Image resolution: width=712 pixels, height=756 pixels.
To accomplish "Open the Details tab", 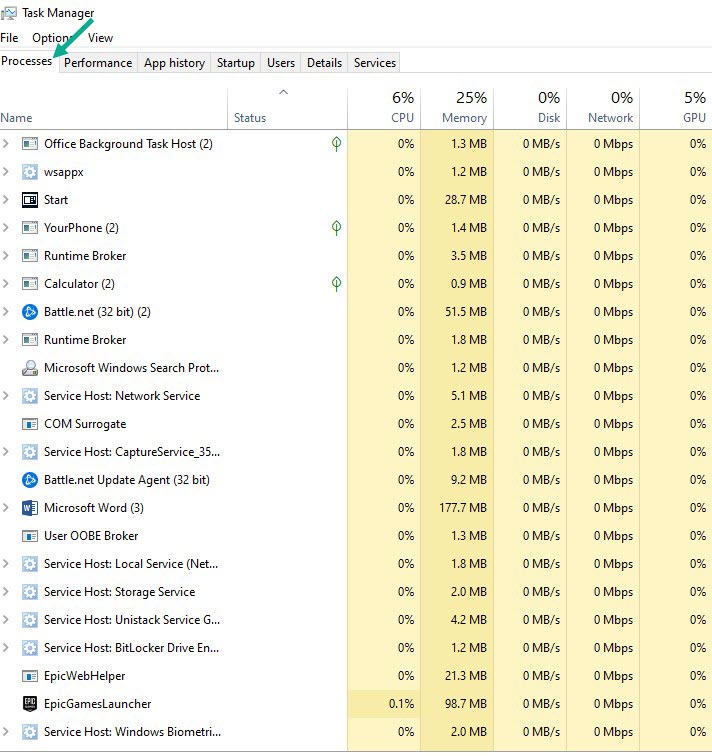I will [x=324, y=63].
